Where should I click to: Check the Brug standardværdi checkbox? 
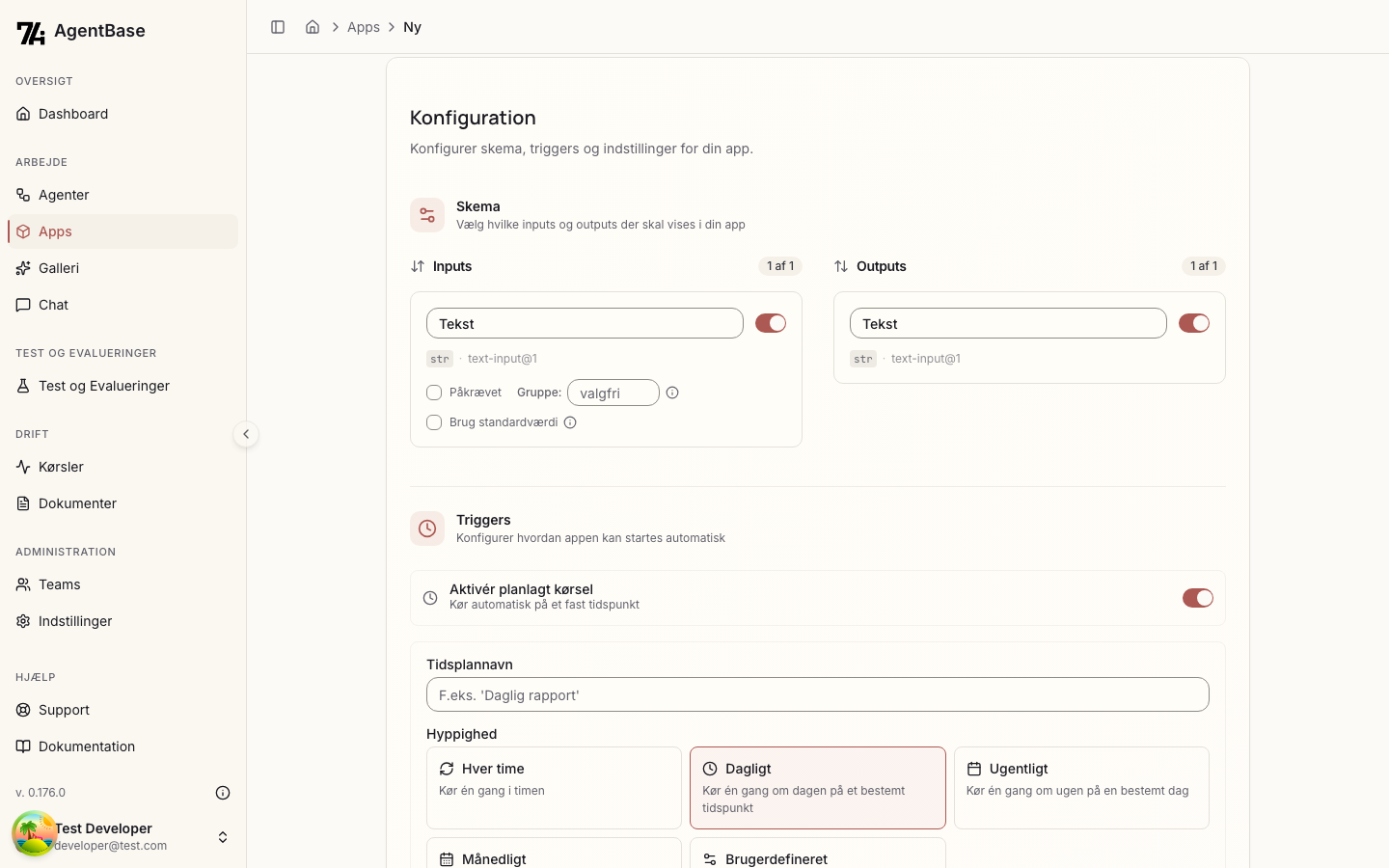click(x=434, y=422)
